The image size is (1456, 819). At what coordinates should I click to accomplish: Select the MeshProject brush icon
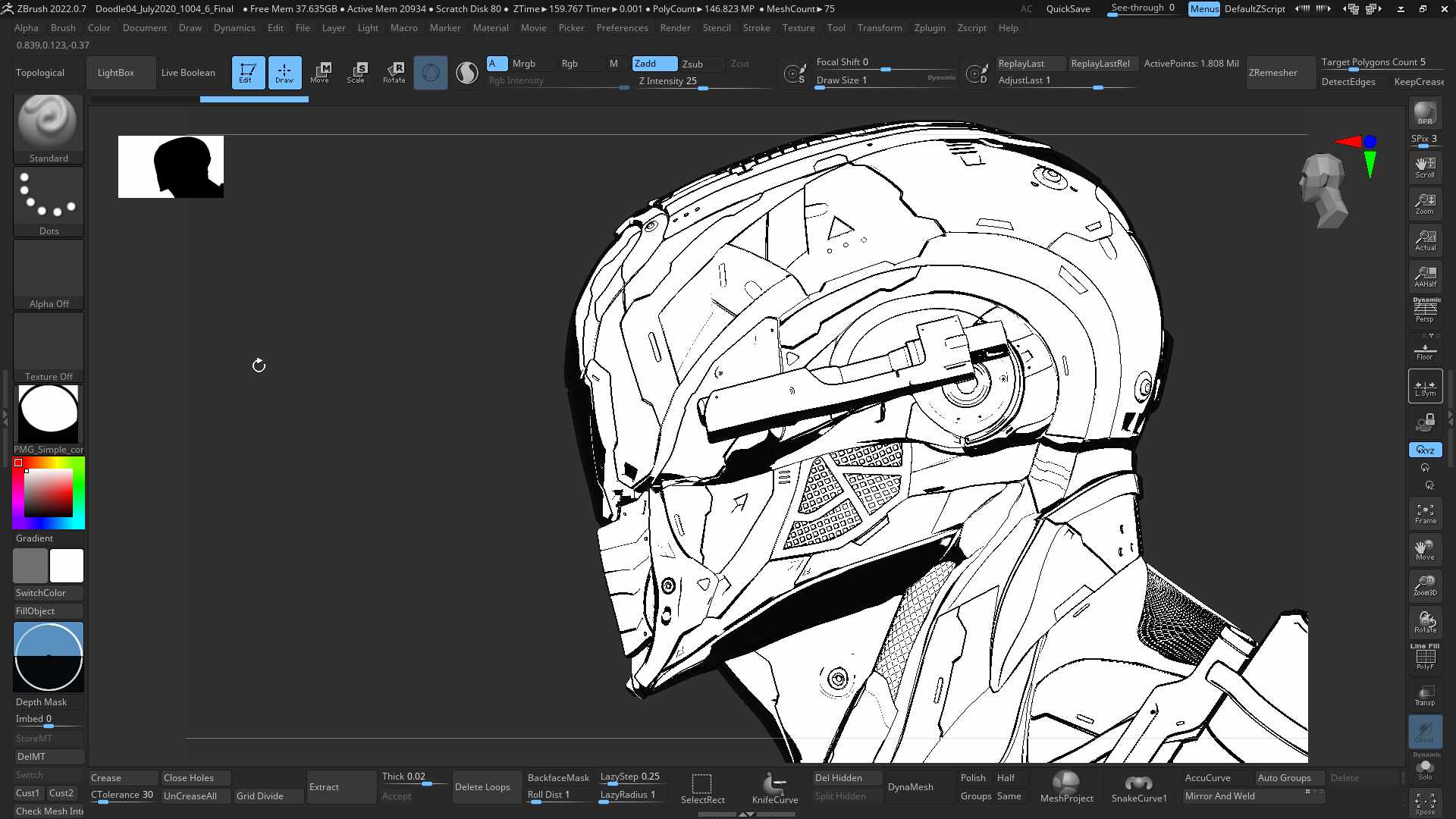click(1066, 787)
